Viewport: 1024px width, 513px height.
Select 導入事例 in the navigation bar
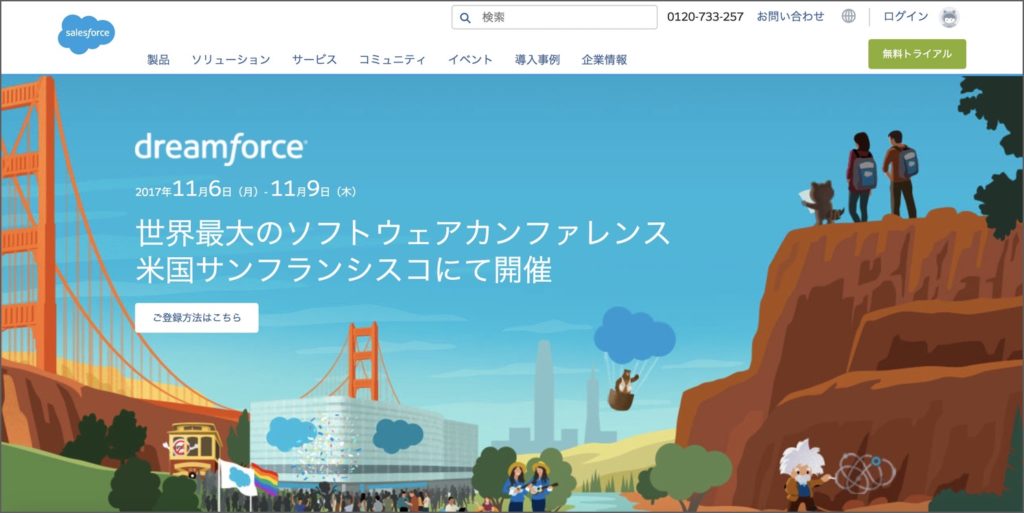click(537, 59)
